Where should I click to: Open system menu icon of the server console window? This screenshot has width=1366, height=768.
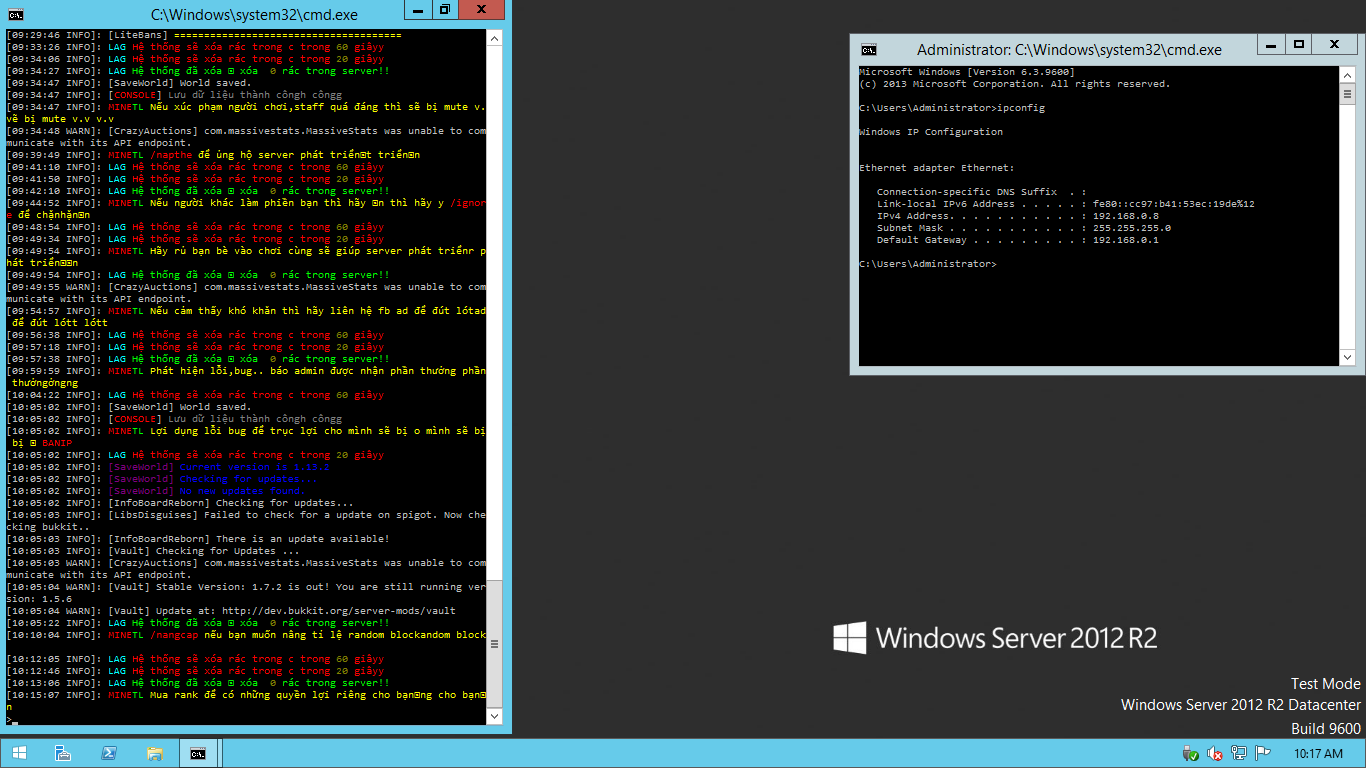point(15,15)
